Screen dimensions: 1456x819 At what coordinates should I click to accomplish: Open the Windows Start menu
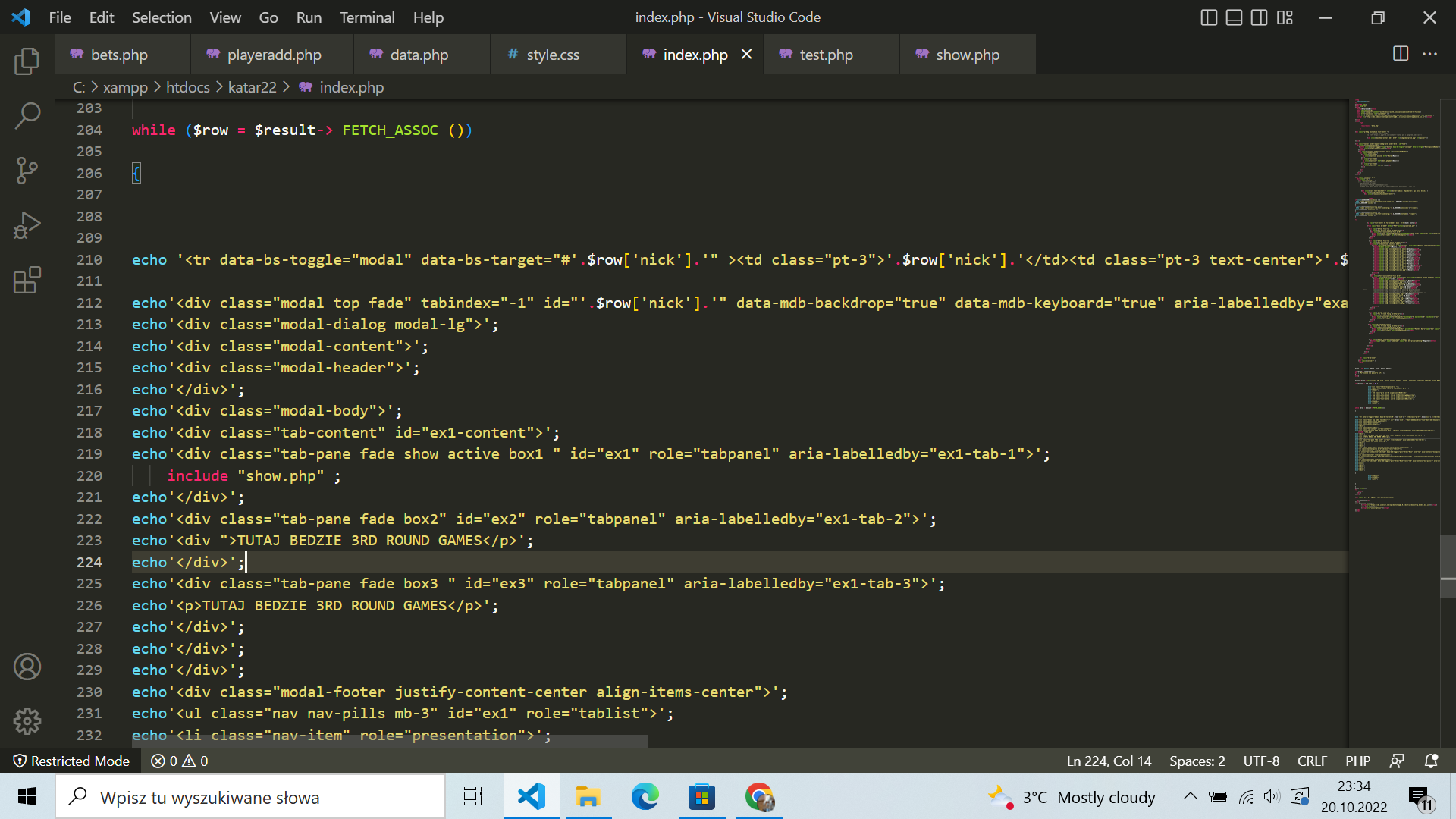27,797
